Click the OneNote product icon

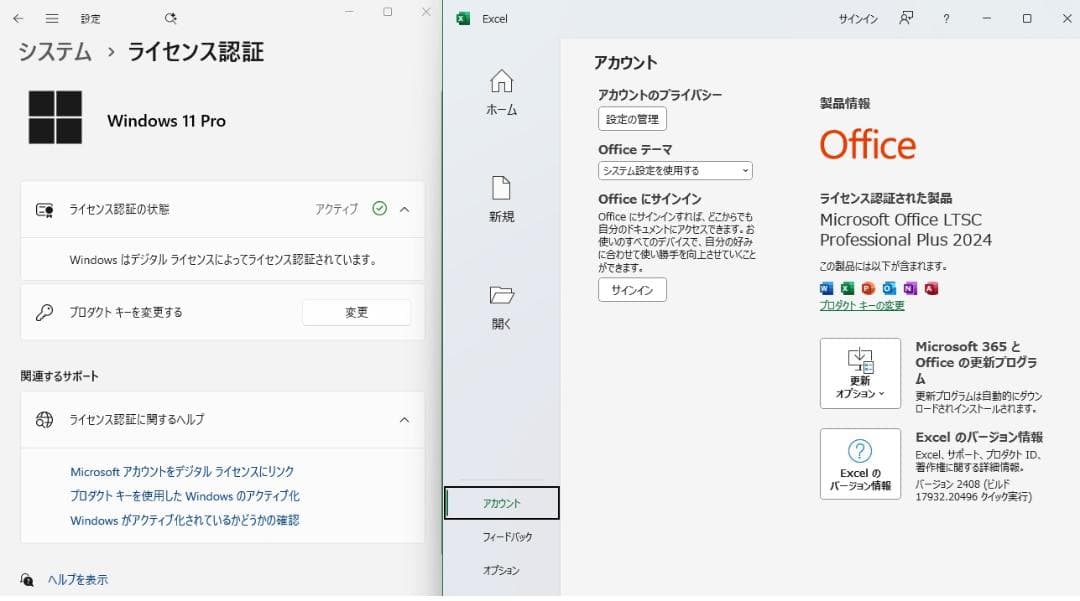point(910,288)
